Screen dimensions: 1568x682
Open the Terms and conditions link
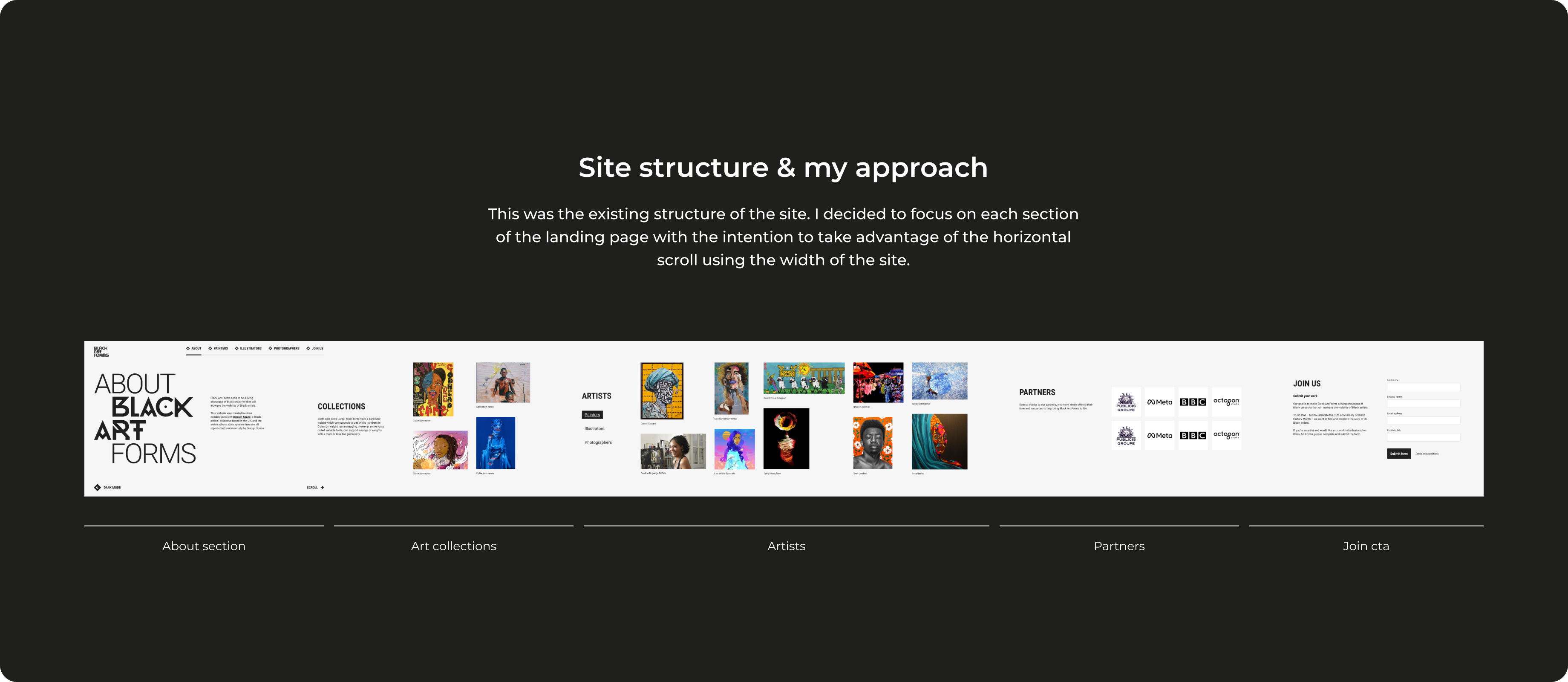(x=1427, y=454)
